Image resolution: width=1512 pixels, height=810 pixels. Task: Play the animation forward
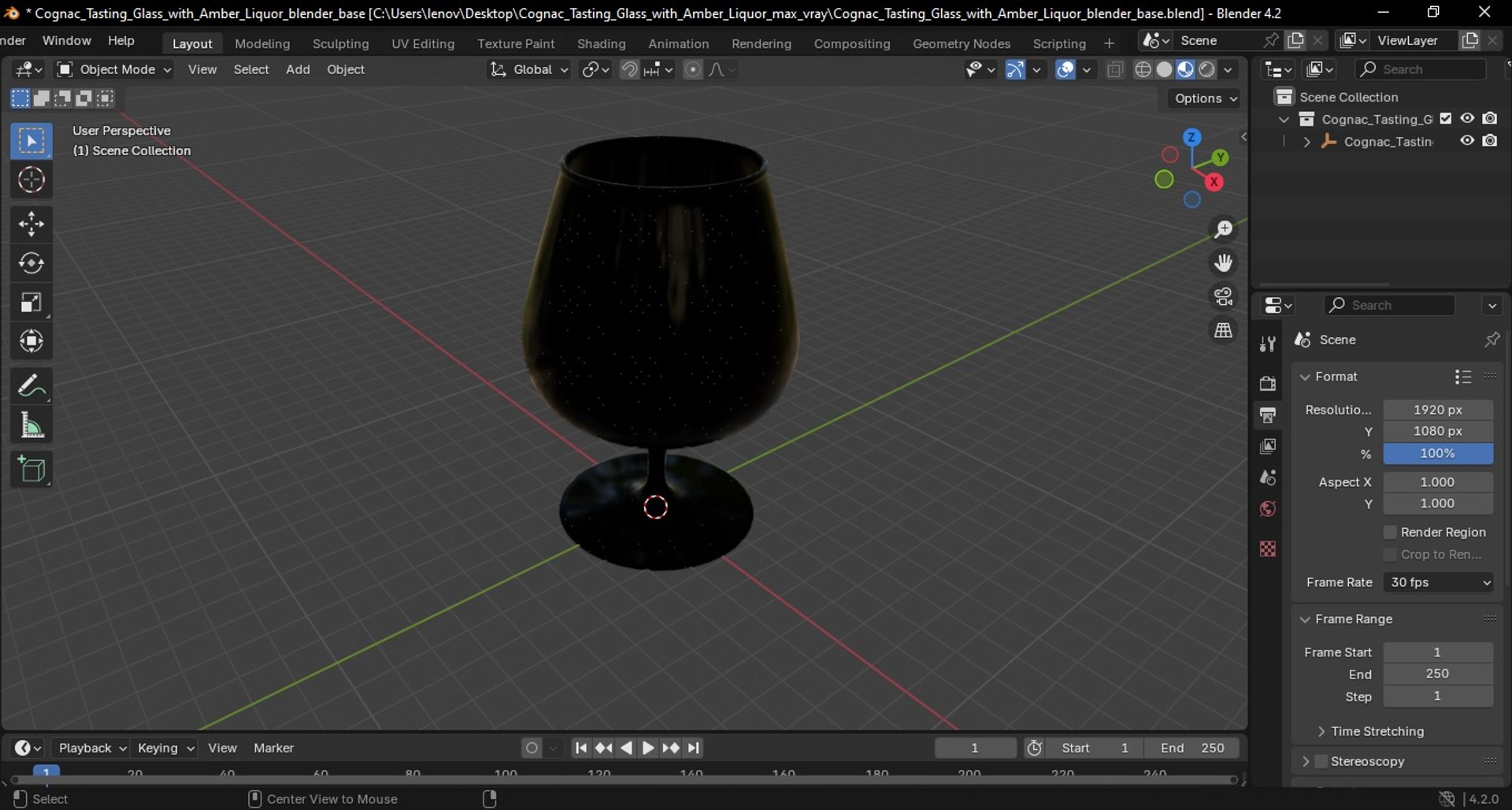[648, 748]
